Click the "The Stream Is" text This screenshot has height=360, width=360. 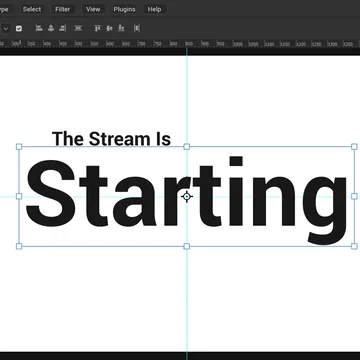111,139
